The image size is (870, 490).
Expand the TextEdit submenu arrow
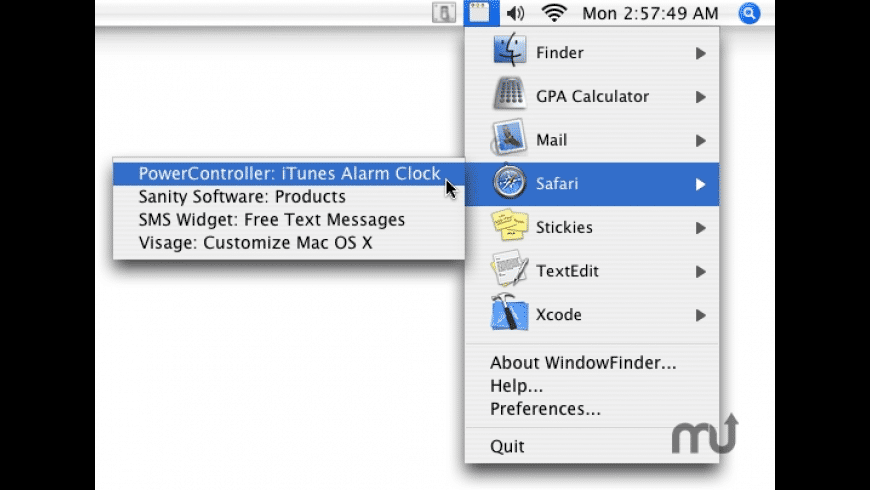701,272
